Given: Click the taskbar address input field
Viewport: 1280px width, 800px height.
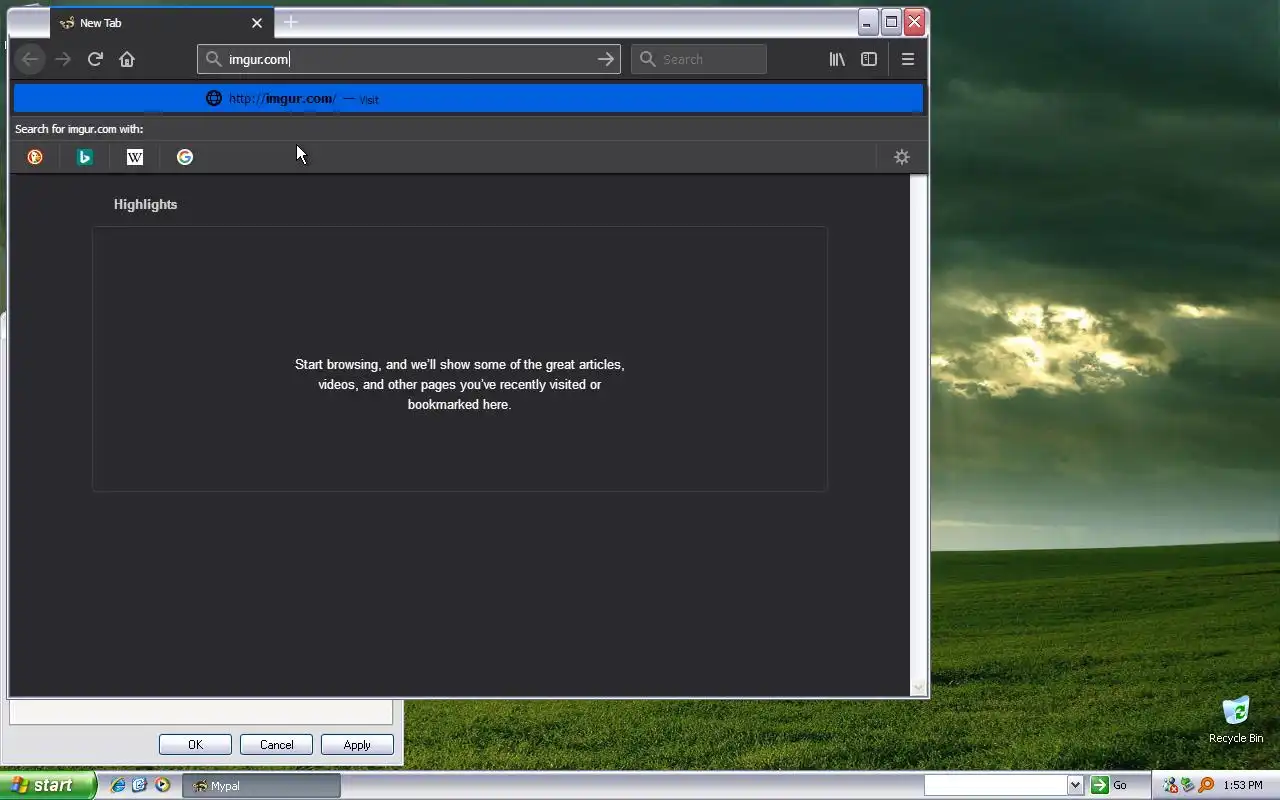Looking at the screenshot, I should click(995, 786).
